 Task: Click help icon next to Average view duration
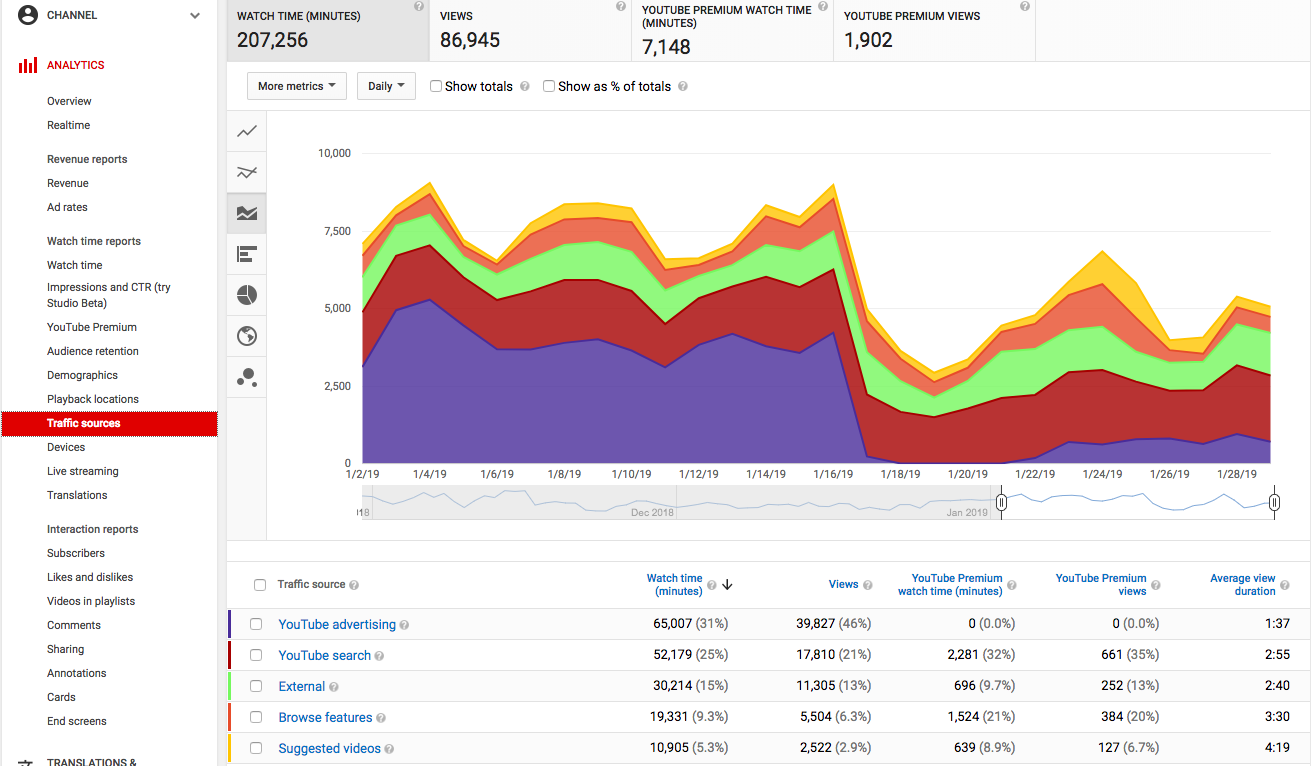coord(1285,585)
